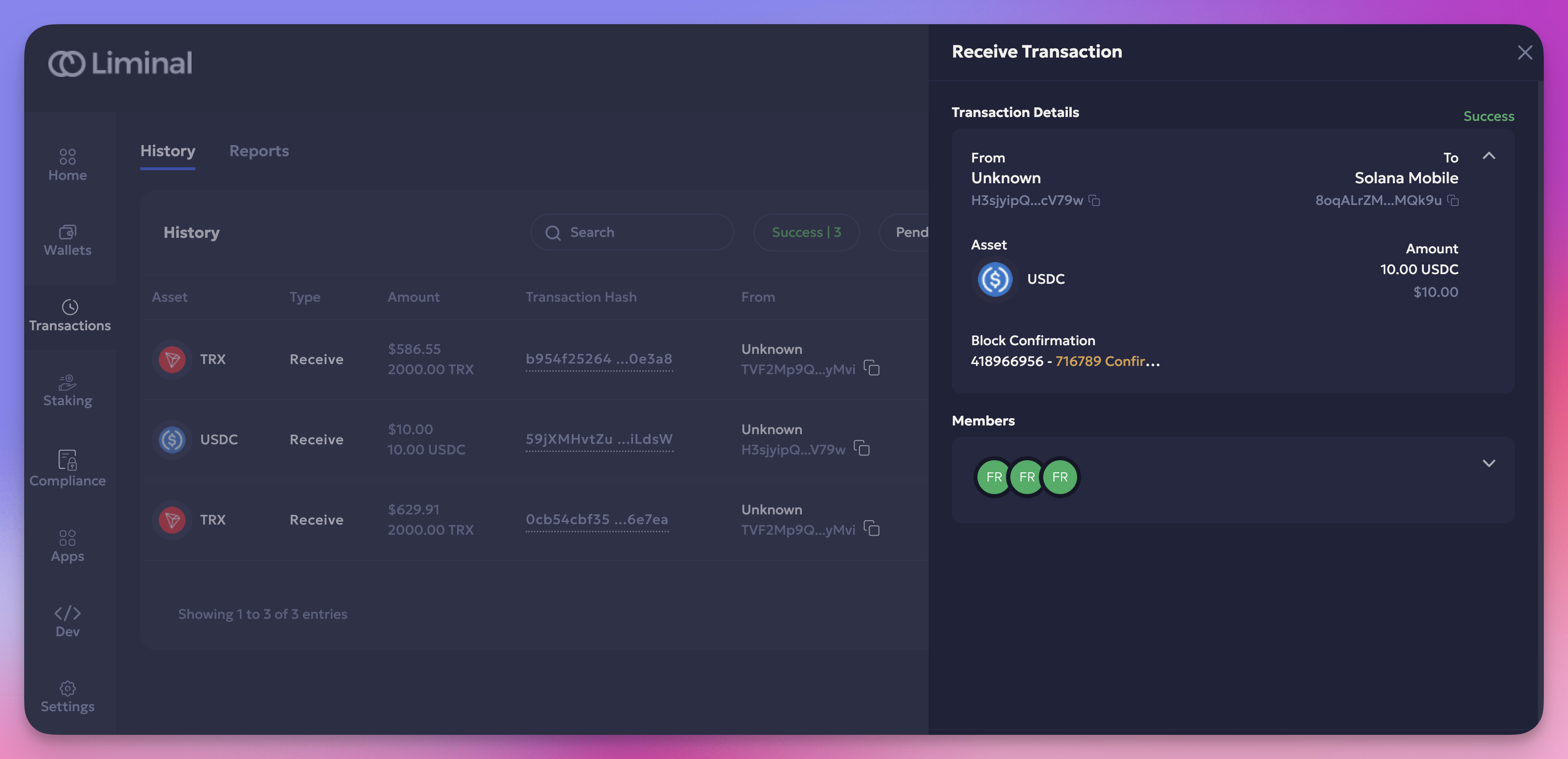Select the History tab
This screenshot has width=1568, height=759.
[167, 151]
